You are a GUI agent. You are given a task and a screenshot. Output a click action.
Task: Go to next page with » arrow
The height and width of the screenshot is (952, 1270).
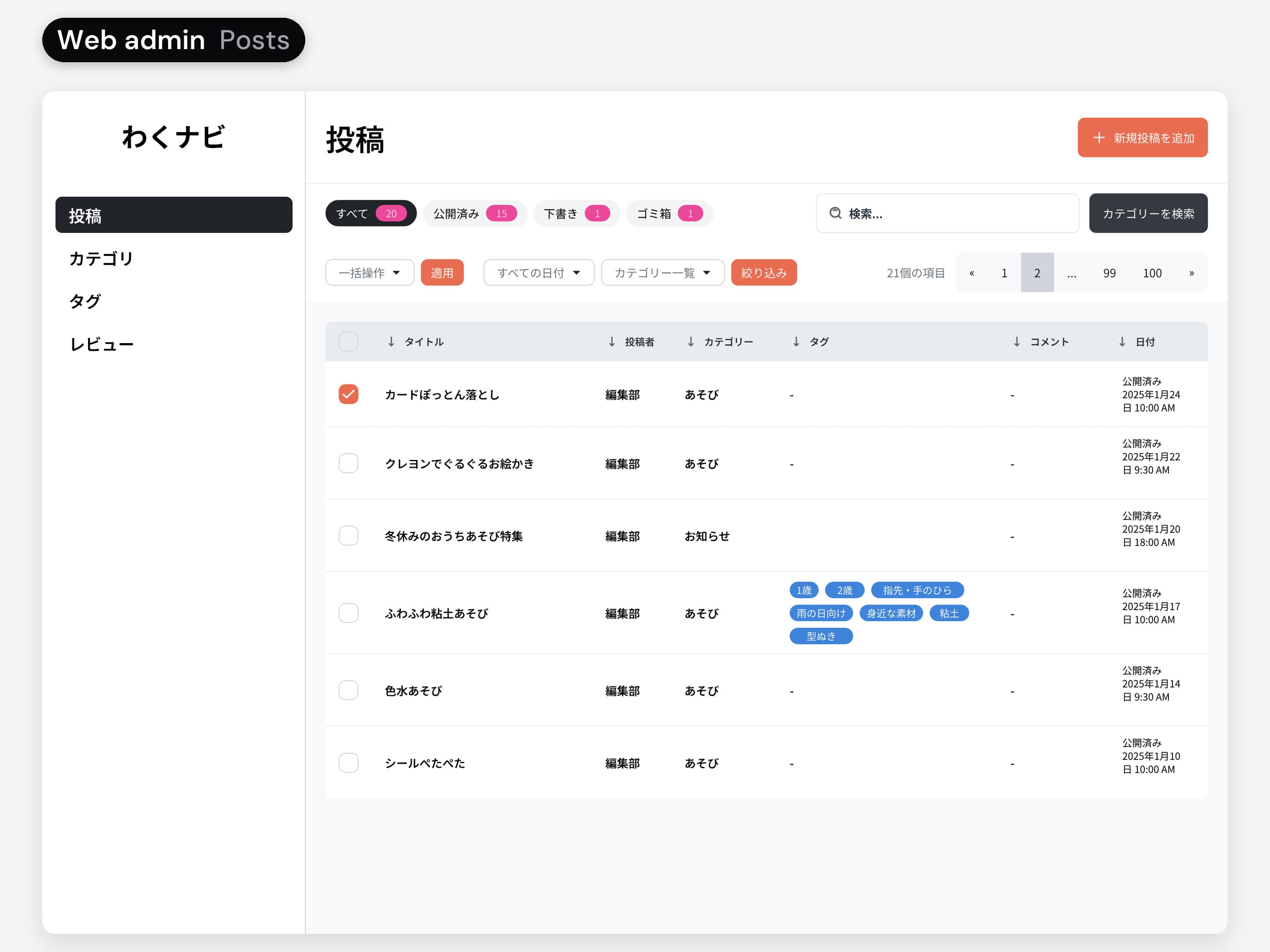coord(1191,272)
